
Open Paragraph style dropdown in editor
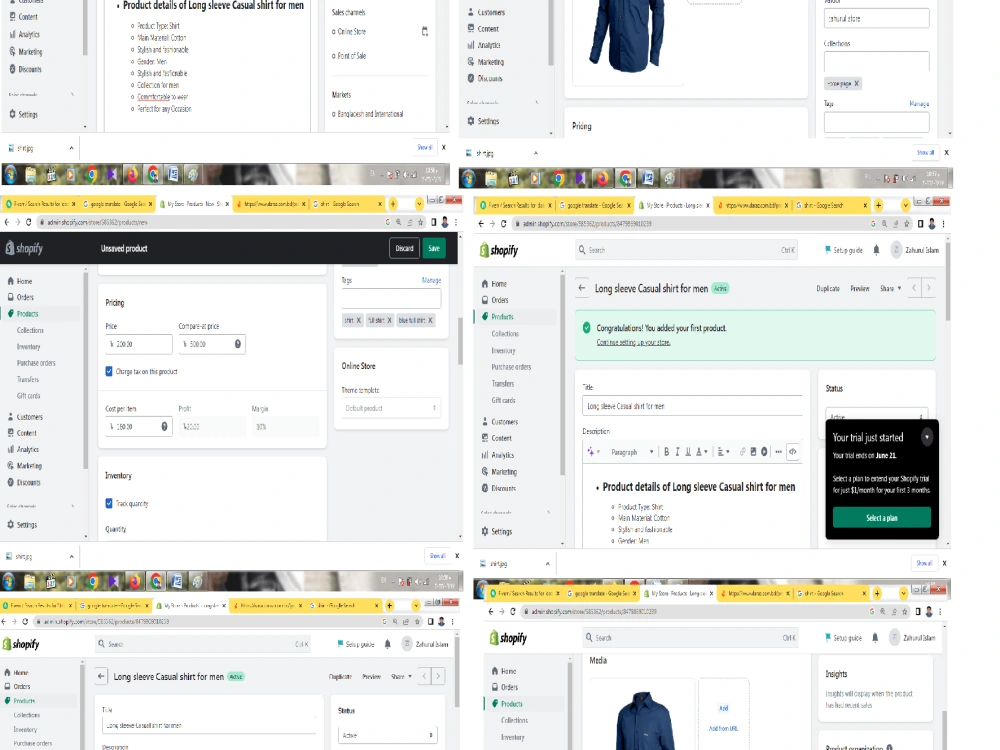point(632,452)
